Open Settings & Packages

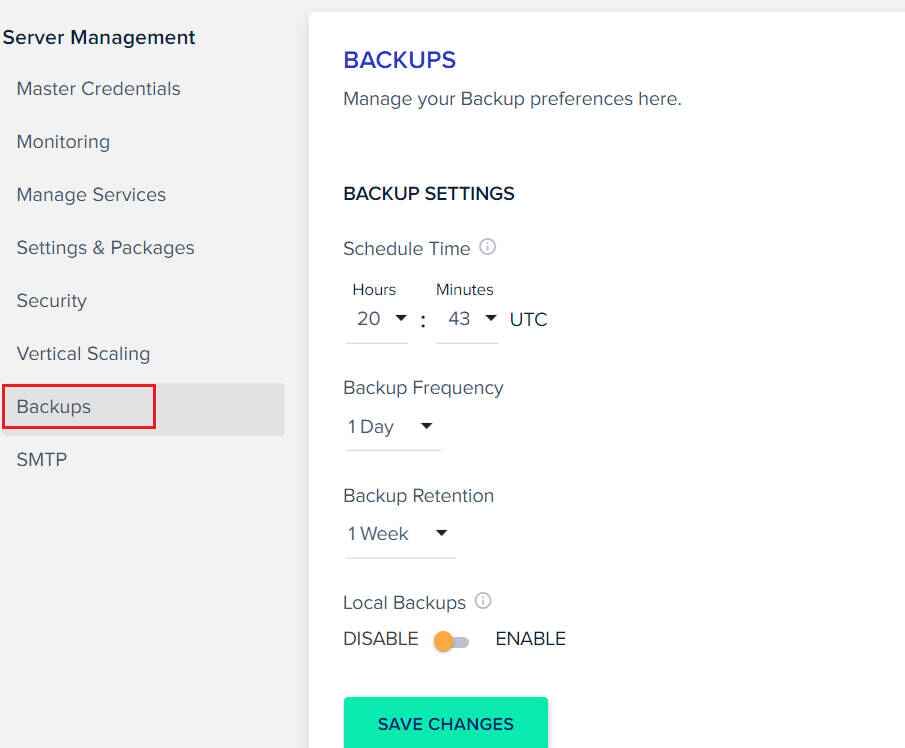click(x=106, y=248)
